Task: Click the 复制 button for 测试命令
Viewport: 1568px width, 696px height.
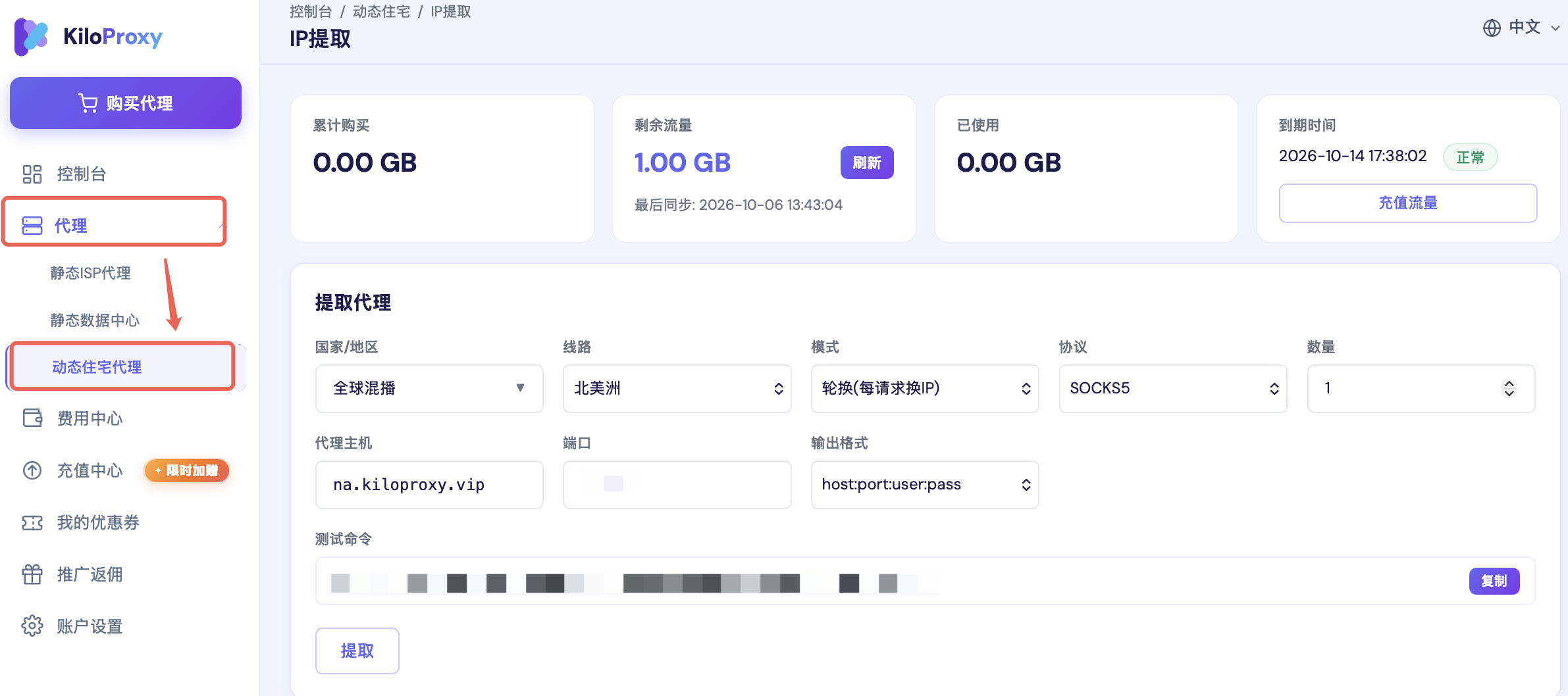Action: pos(1494,581)
